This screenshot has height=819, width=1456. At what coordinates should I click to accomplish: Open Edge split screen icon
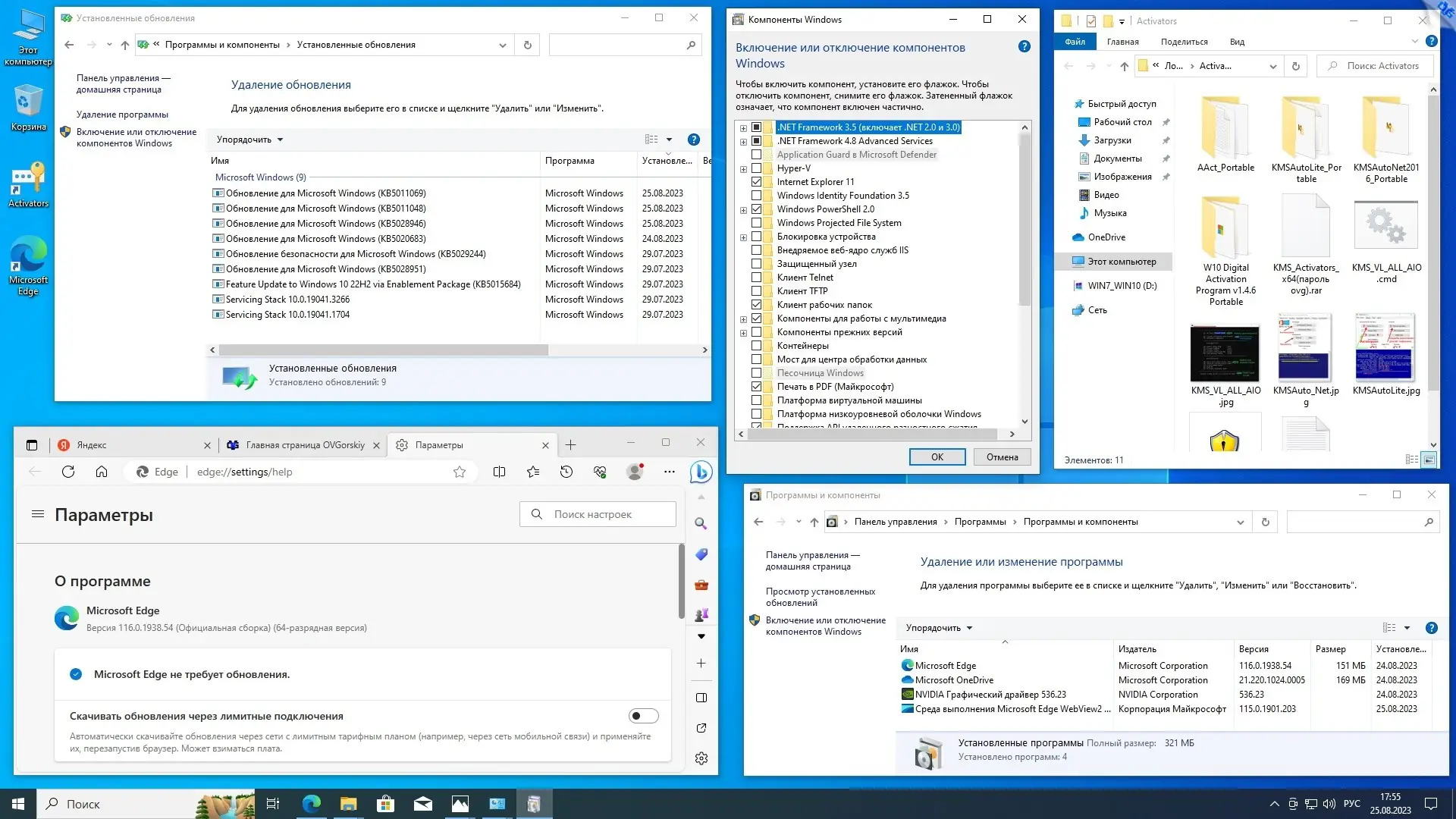(x=499, y=472)
